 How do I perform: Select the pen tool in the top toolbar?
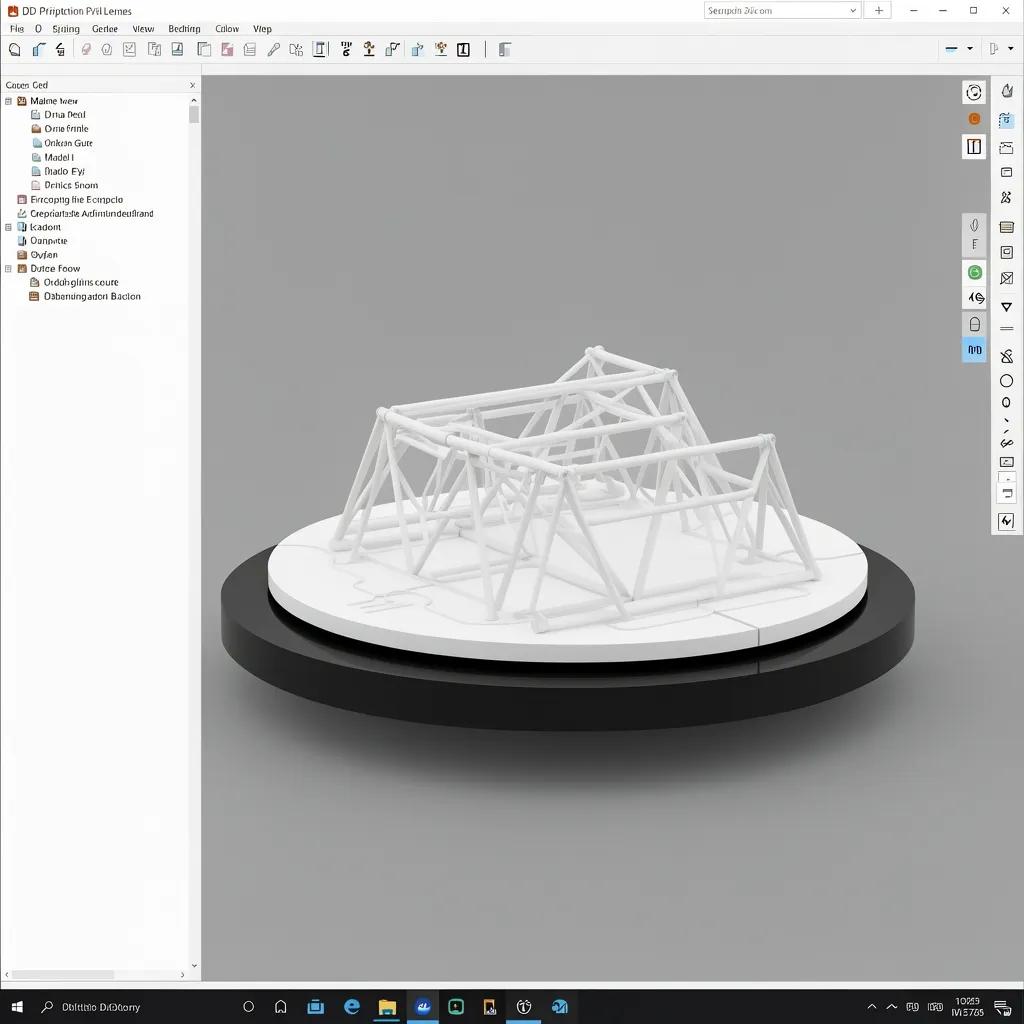click(273, 48)
